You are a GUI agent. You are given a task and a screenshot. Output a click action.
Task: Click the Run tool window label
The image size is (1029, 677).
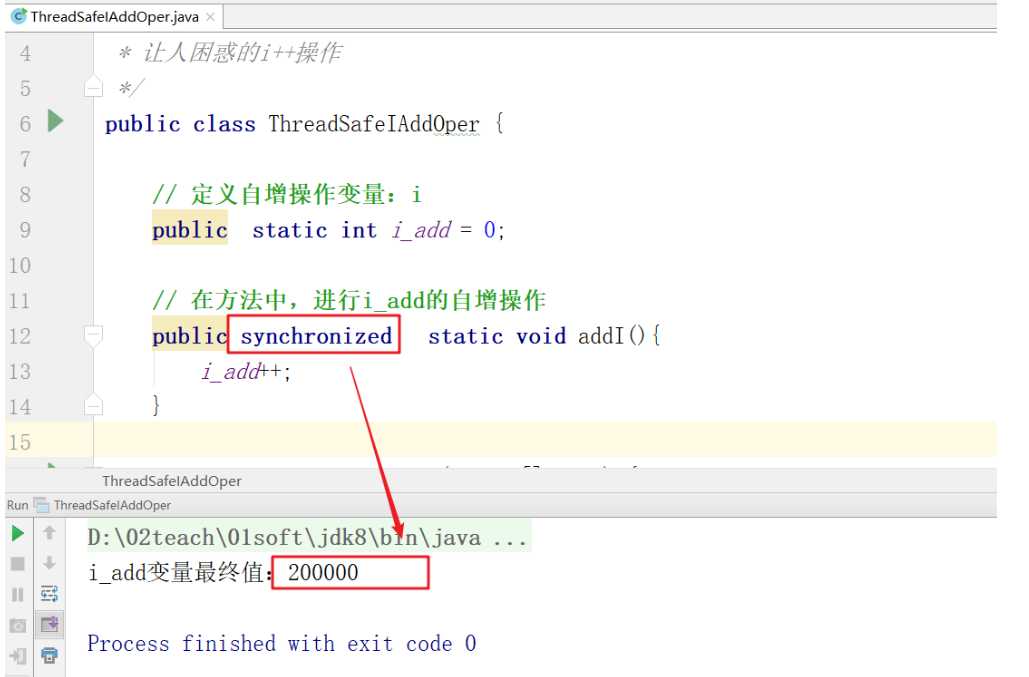(17, 505)
